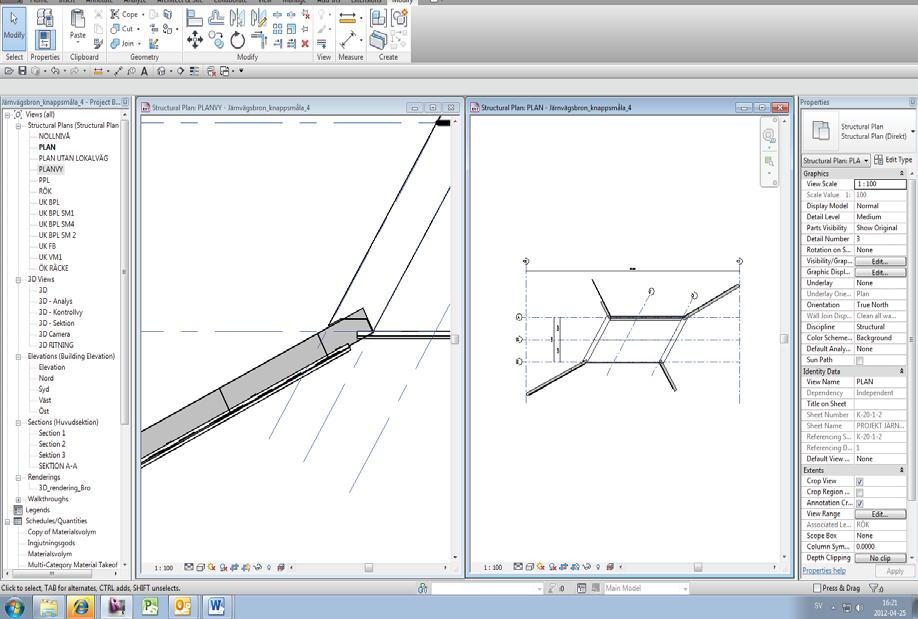Click Edit button for View Range

(880, 514)
